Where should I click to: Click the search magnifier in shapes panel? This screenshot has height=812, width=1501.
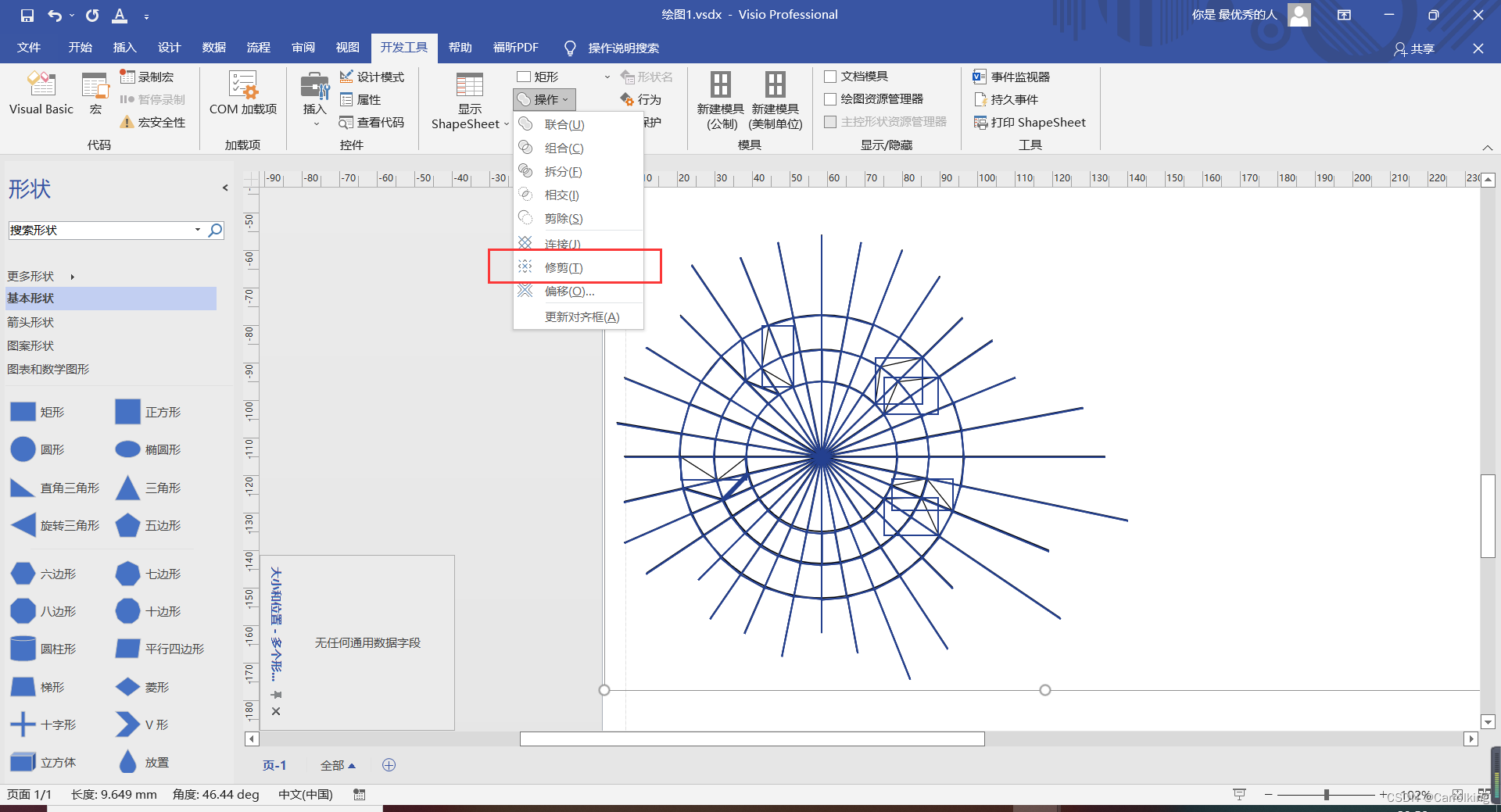tap(215, 230)
